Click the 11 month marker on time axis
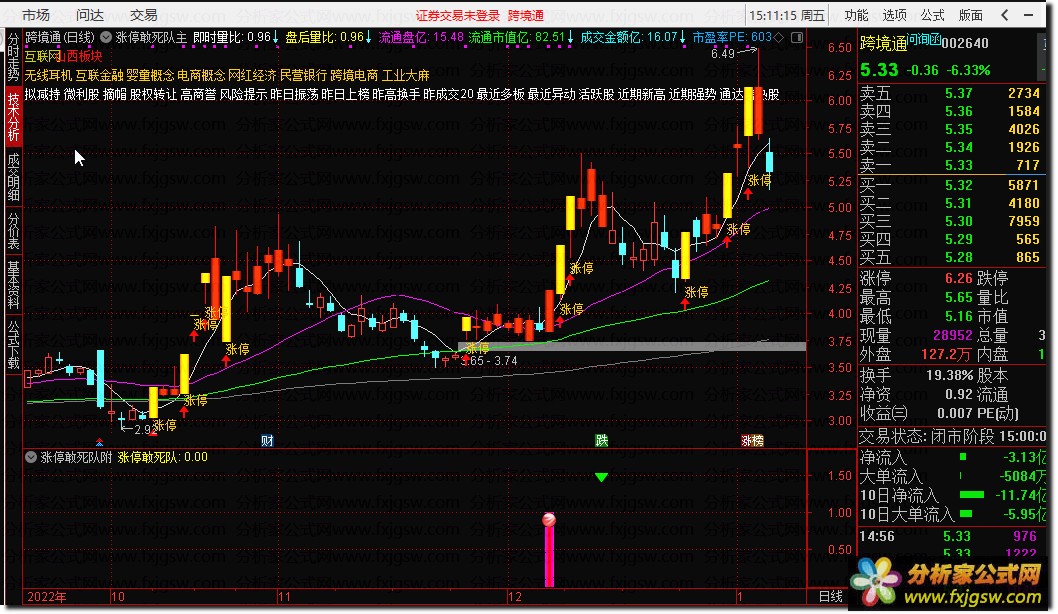Screen dimensions: 1058x614 coord(284,596)
